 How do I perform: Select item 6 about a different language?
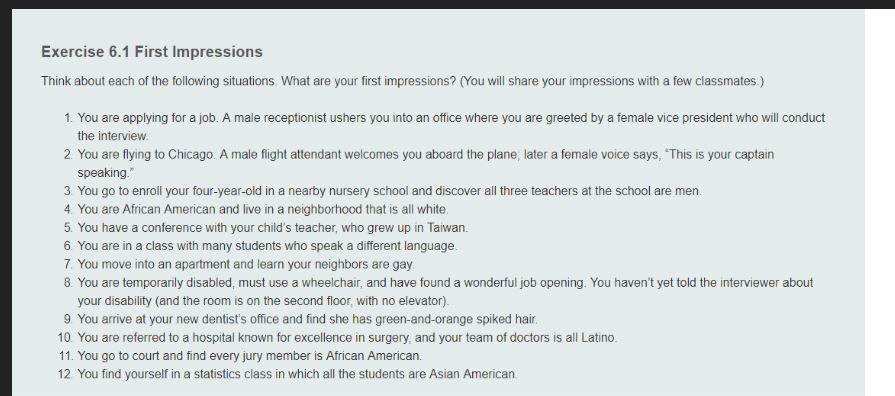260,246
